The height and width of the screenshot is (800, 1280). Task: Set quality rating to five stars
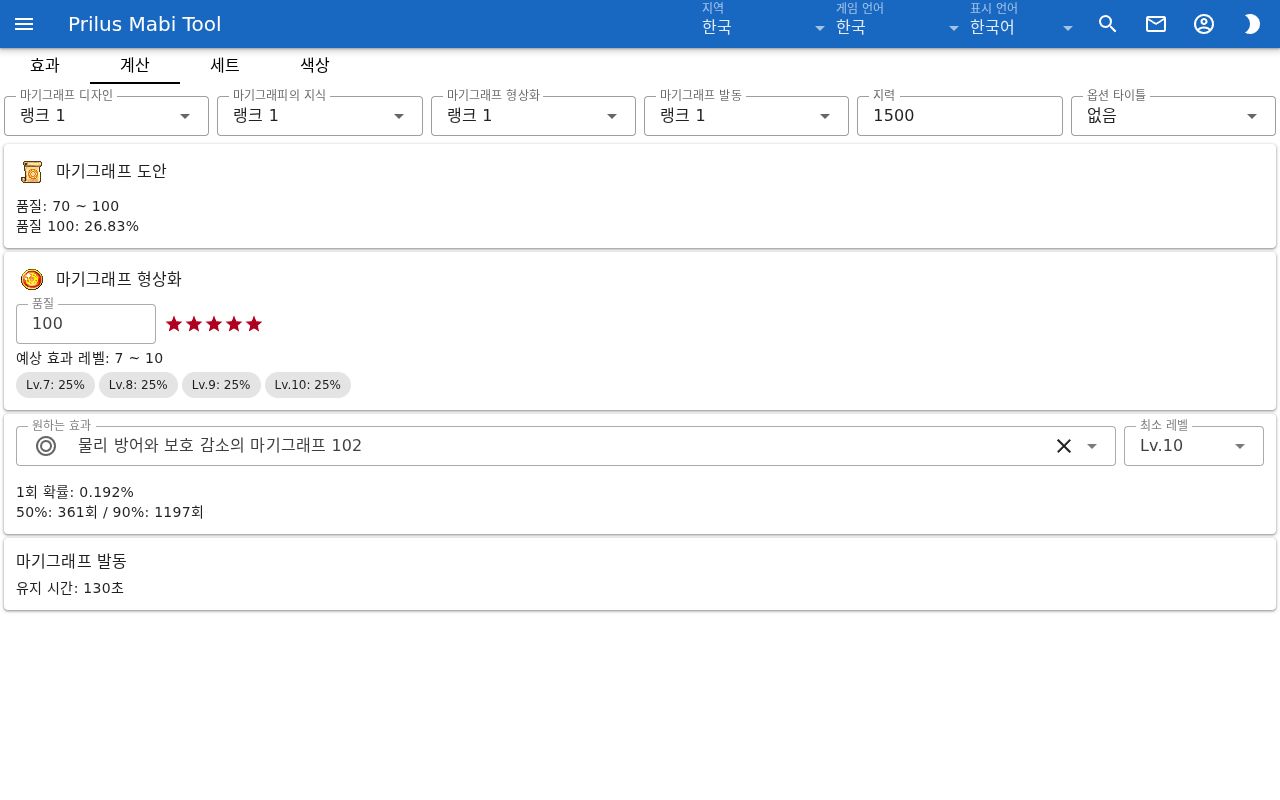[254, 324]
